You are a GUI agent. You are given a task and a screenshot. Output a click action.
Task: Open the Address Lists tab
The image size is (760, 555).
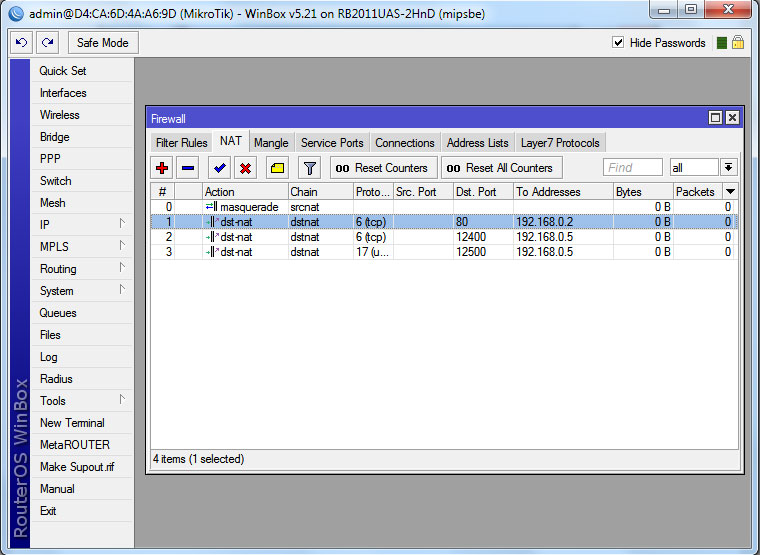click(x=477, y=143)
